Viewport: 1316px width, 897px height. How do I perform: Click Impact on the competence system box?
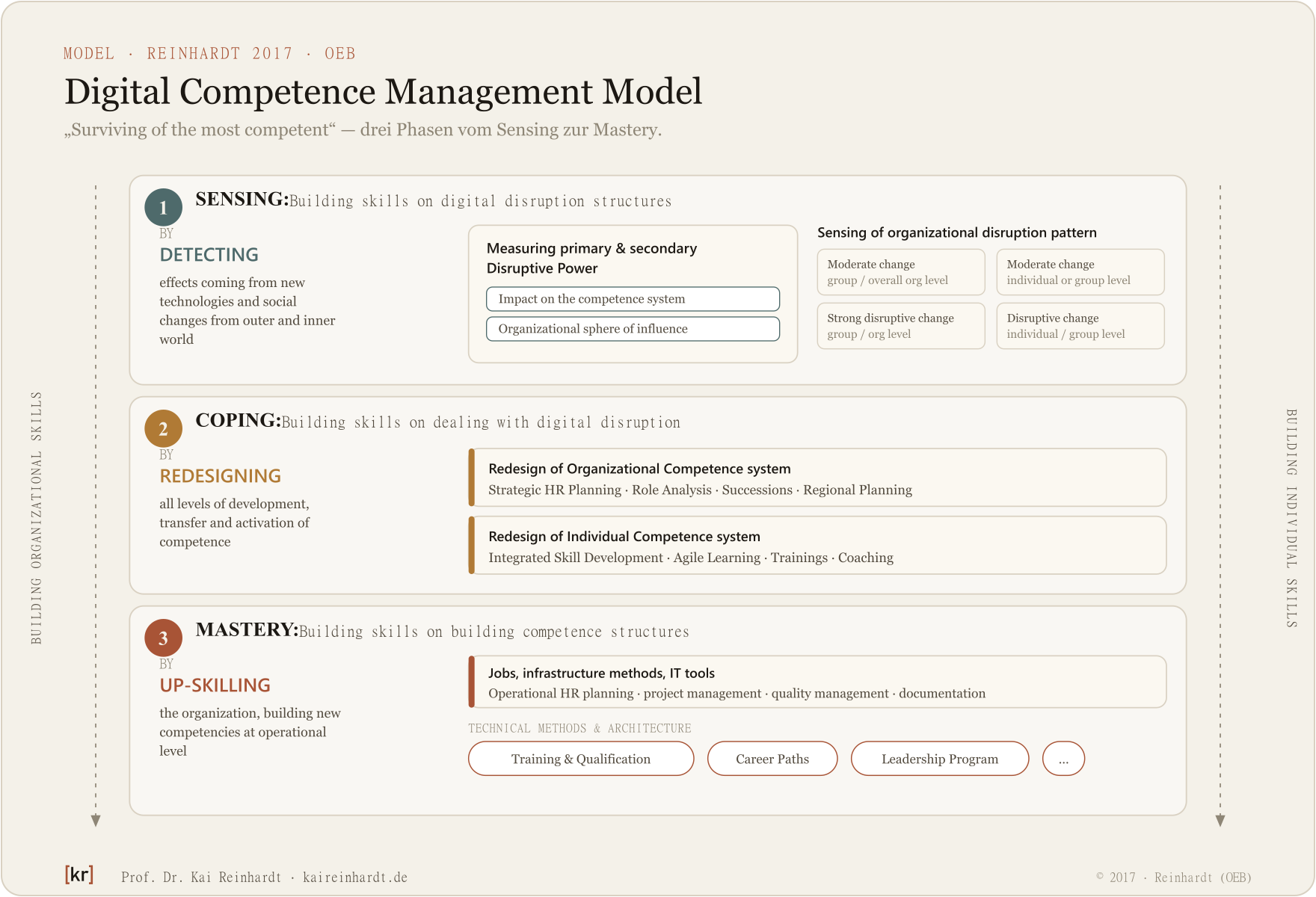coord(633,299)
